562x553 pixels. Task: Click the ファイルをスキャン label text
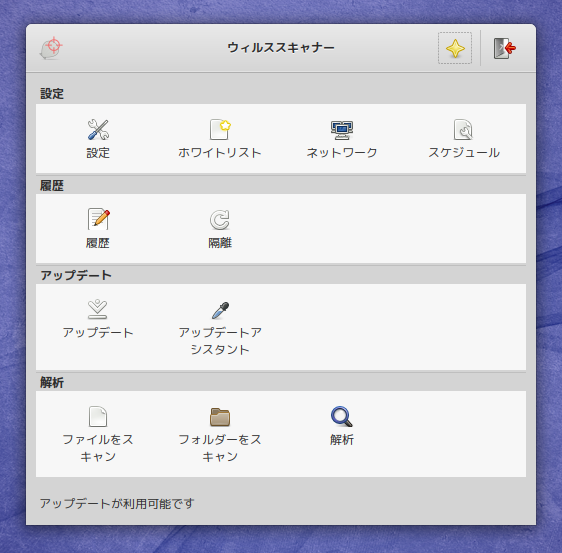(x=98, y=448)
